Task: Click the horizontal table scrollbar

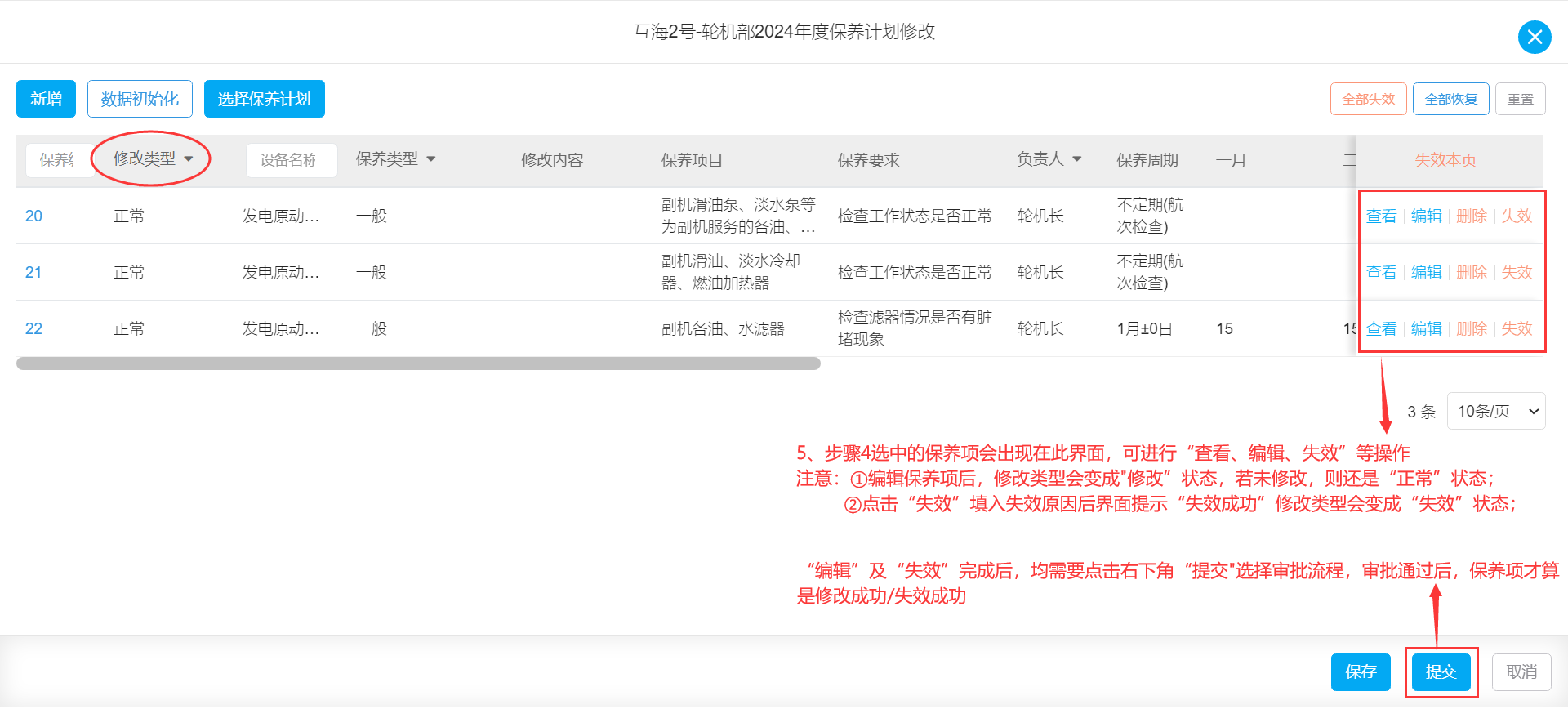Action: tap(418, 363)
